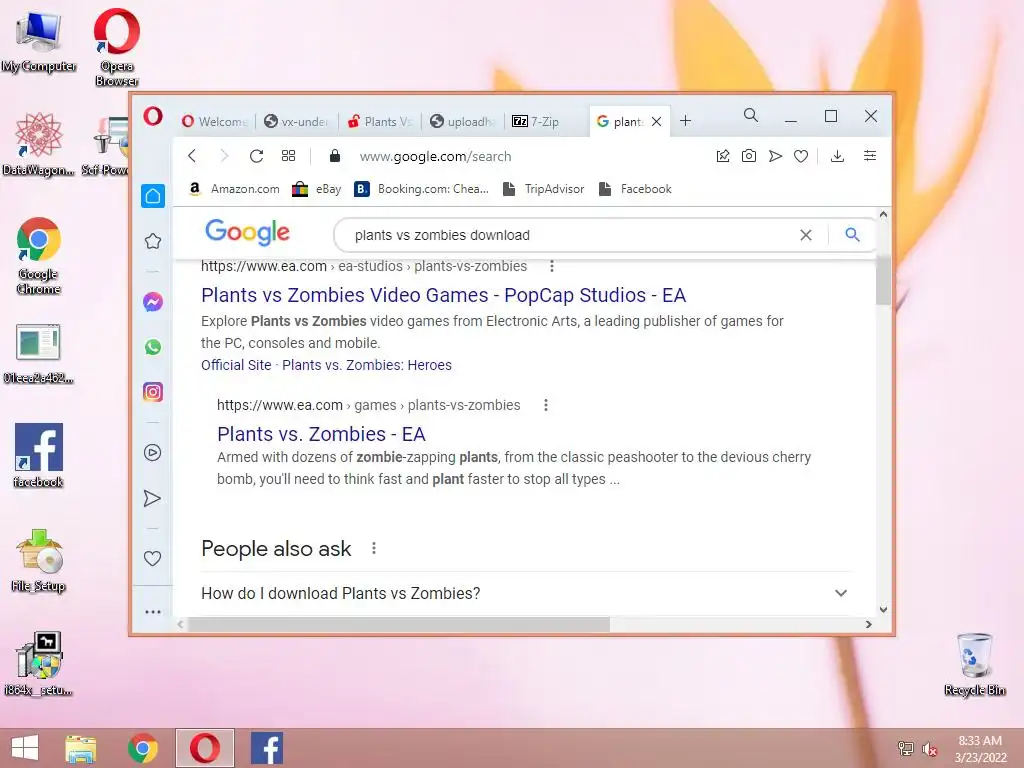The height and width of the screenshot is (768, 1024).
Task: Select the File Setup desktop icon
Action: pos(39,561)
